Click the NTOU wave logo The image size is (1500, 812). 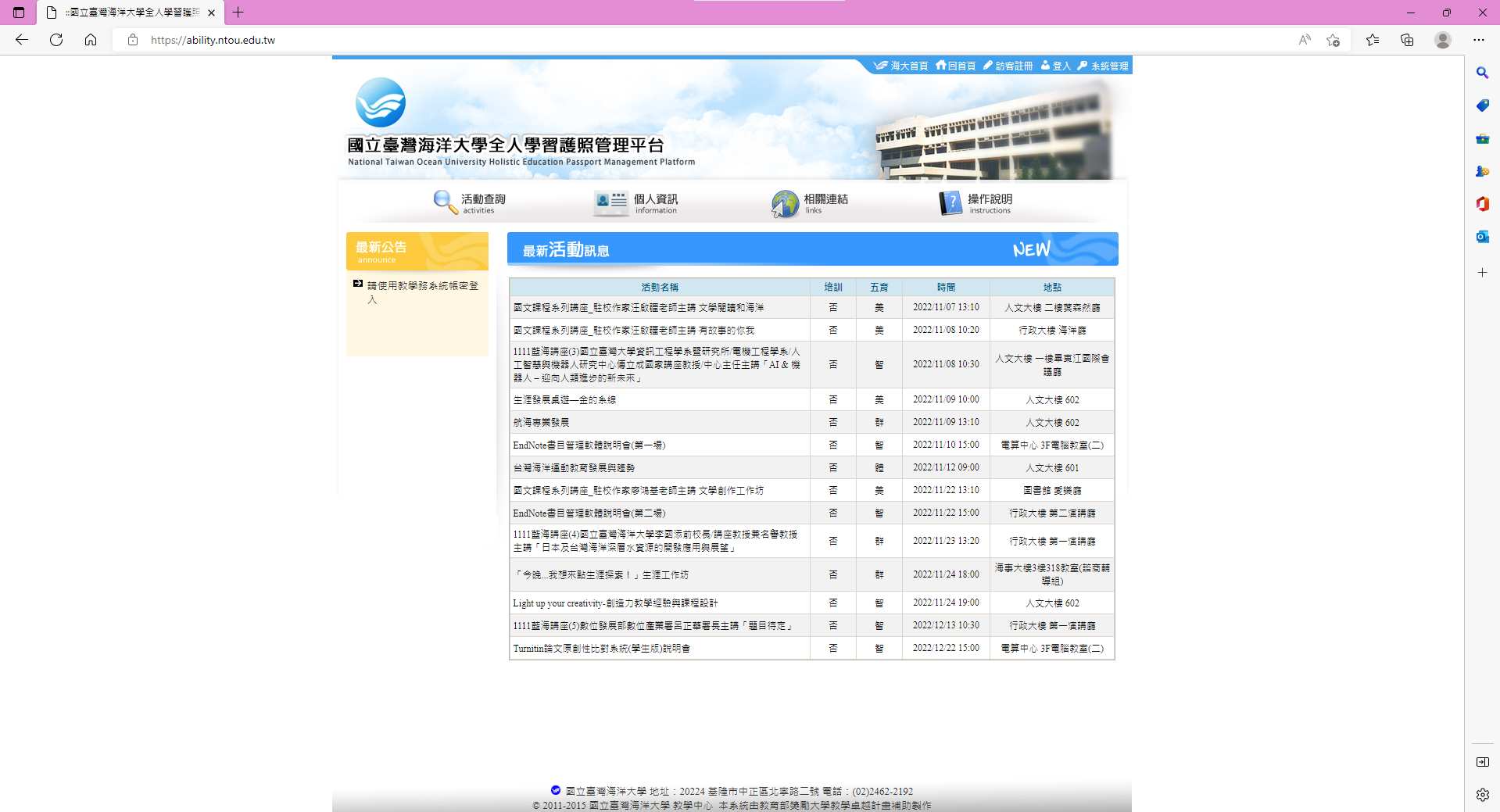(x=381, y=102)
